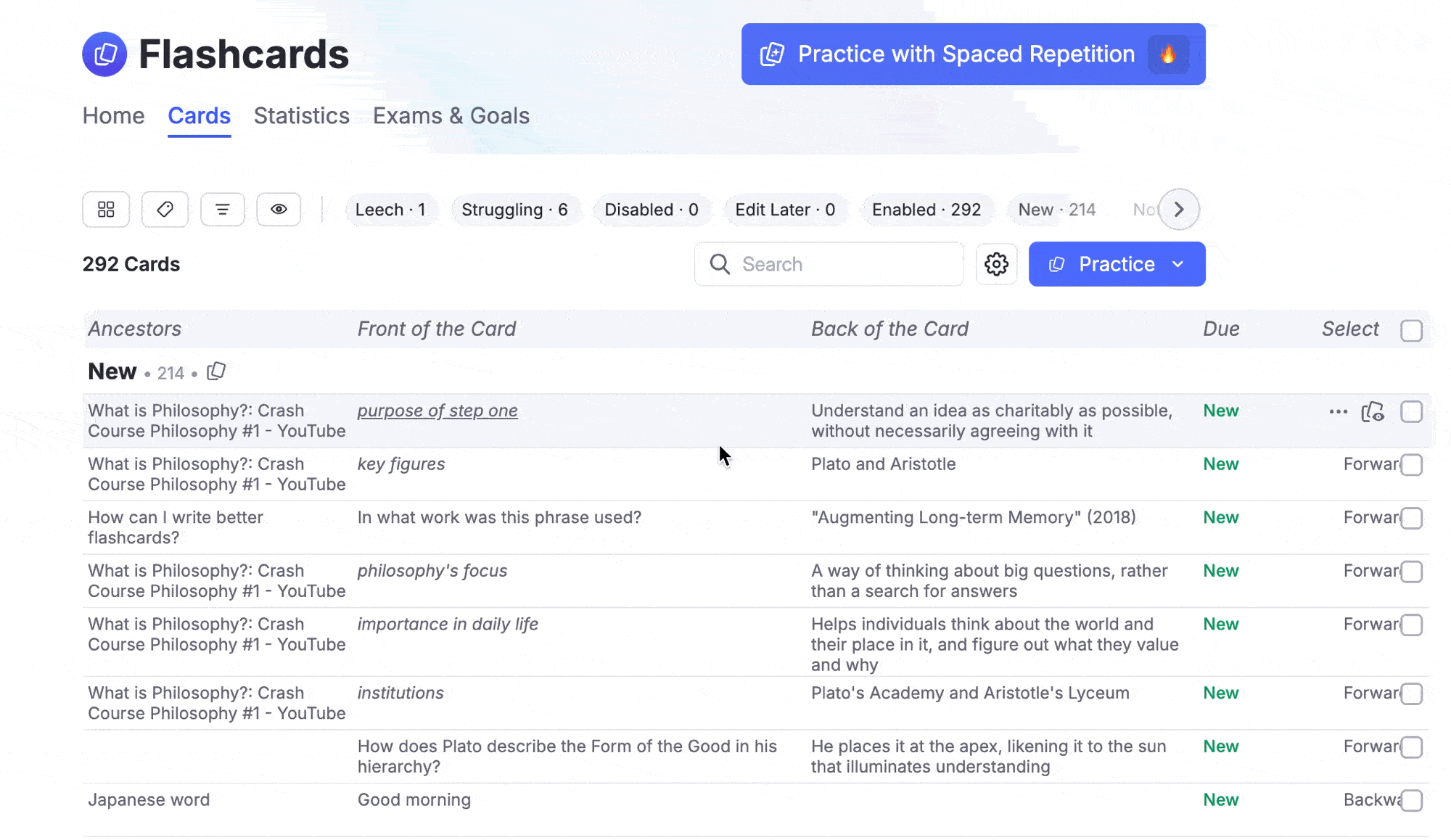Open the sort lines filter icon

click(223, 210)
